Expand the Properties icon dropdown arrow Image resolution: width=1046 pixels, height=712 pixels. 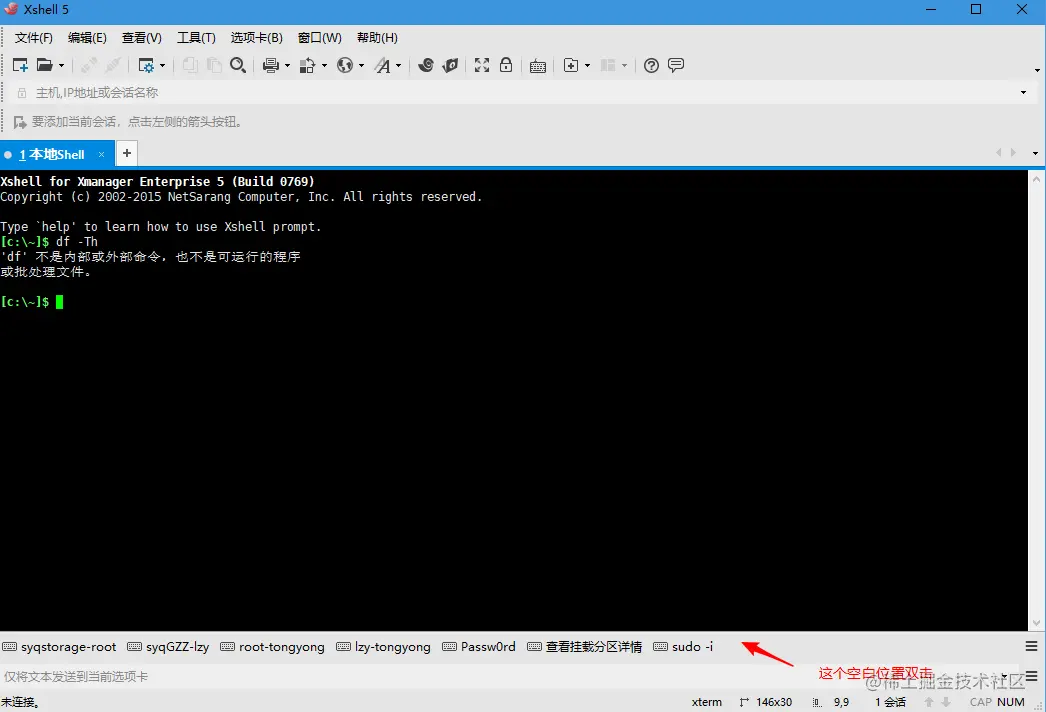(163, 65)
